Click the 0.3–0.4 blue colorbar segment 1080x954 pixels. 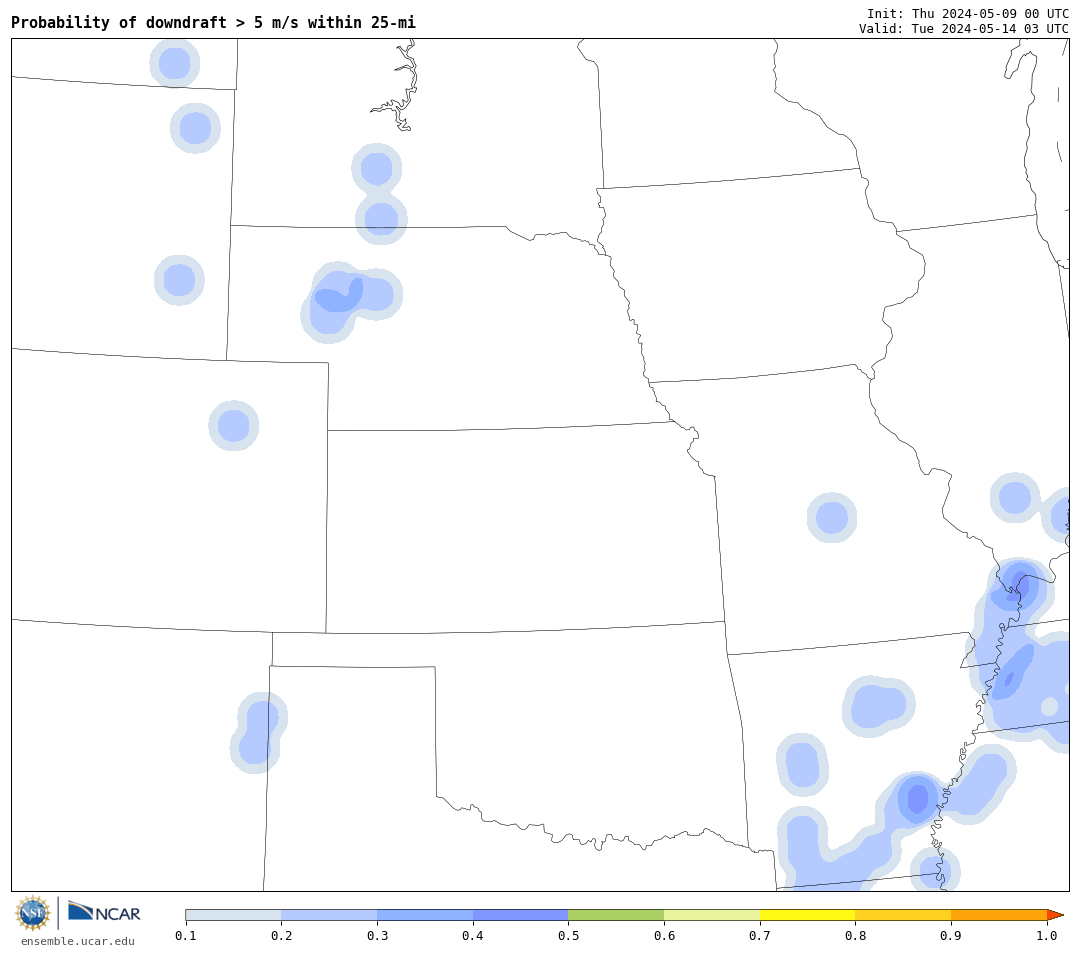[x=425, y=915]
